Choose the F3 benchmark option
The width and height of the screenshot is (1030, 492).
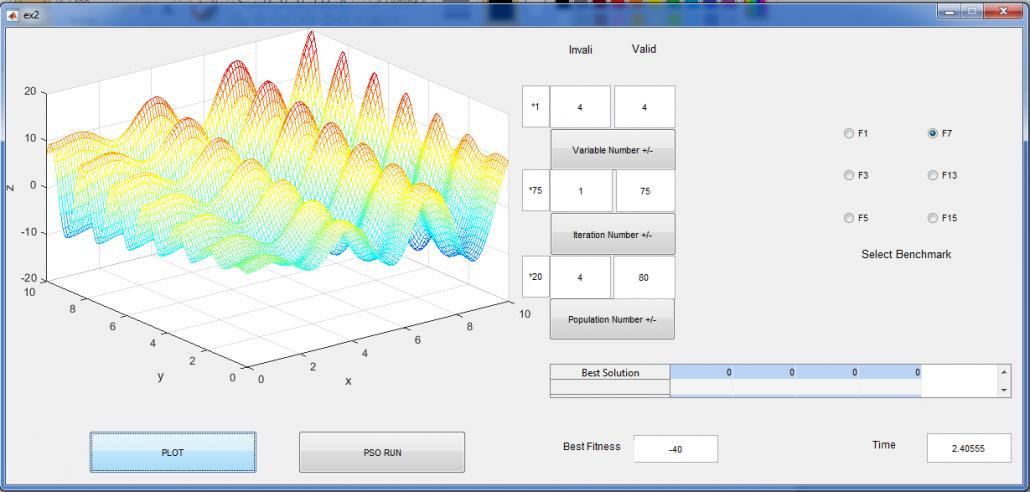pyautogui.click(x=849, y=175)
